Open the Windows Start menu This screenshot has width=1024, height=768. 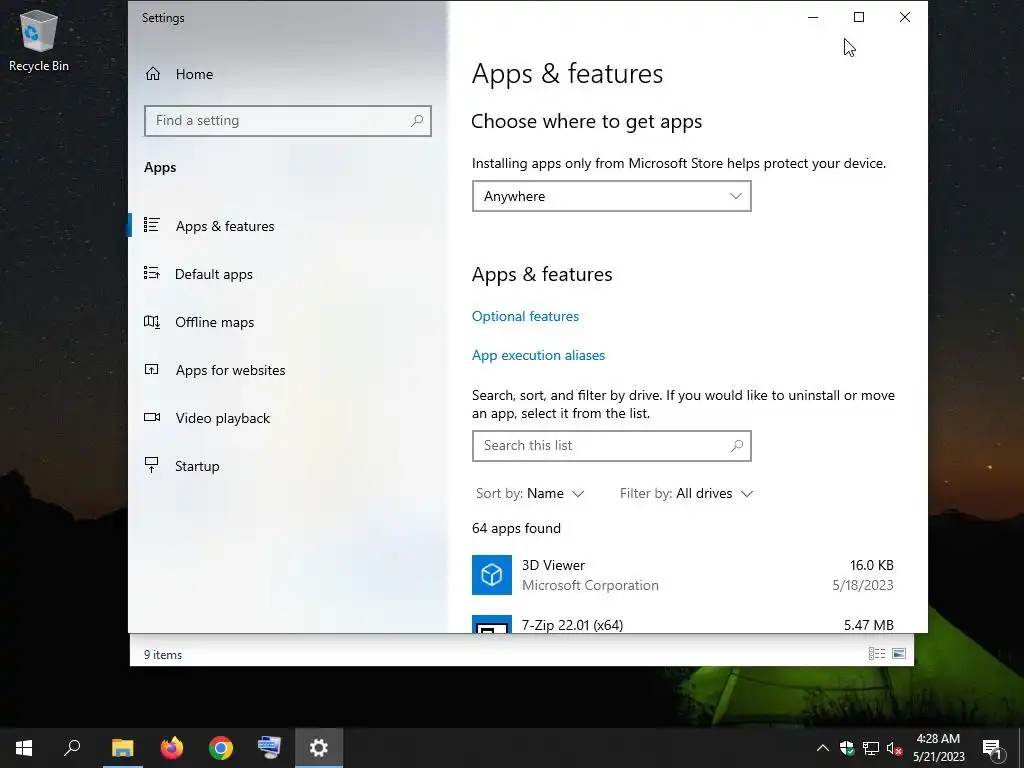(x=24, y=748)
